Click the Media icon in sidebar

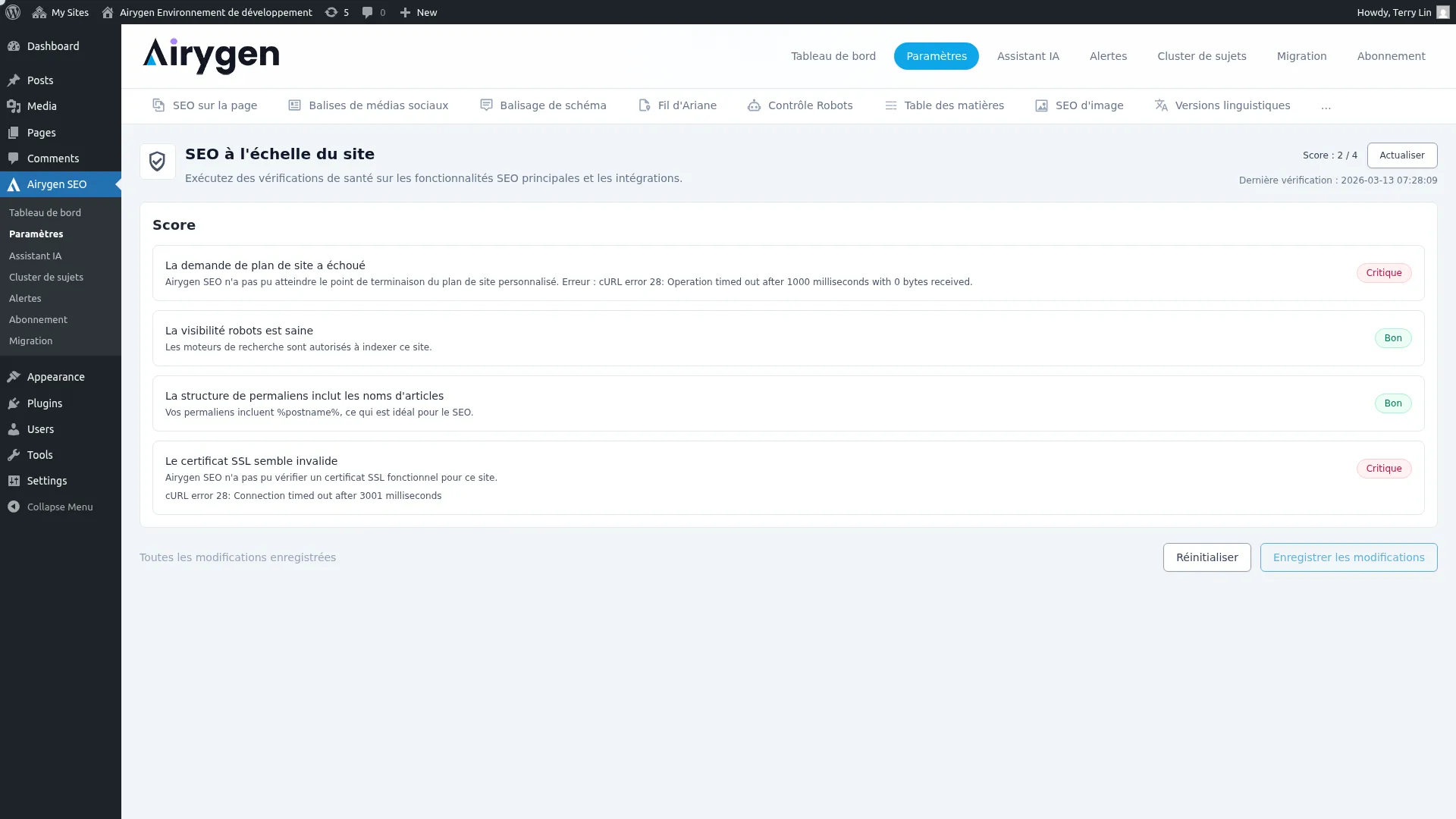click(14, 106)
